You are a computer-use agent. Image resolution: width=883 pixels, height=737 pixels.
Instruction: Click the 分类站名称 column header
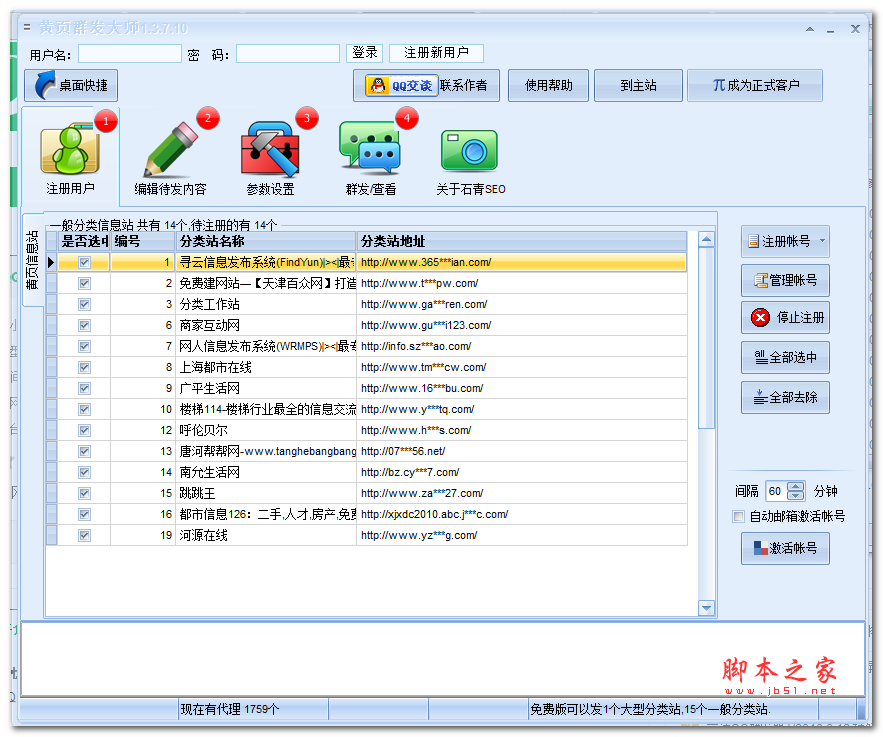pos(265,241)
